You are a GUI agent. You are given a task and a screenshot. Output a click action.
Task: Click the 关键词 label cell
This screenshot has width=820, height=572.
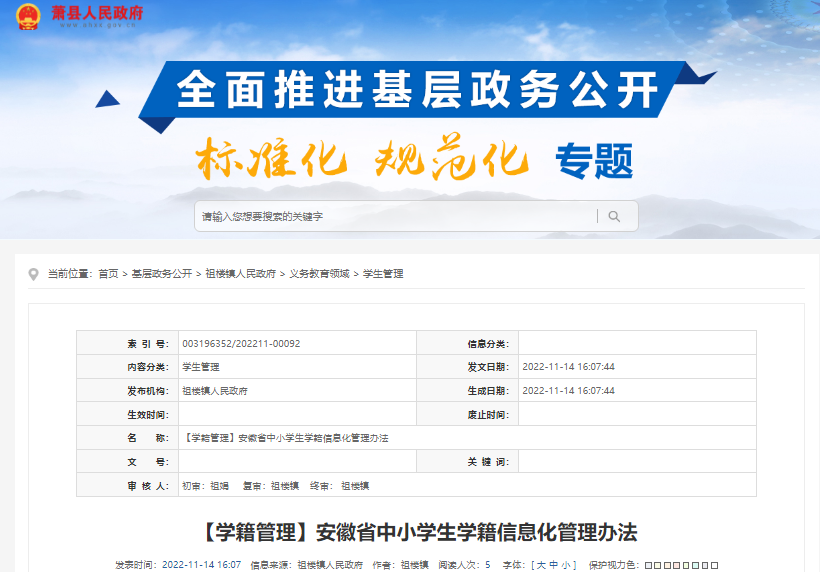[468, 462]
